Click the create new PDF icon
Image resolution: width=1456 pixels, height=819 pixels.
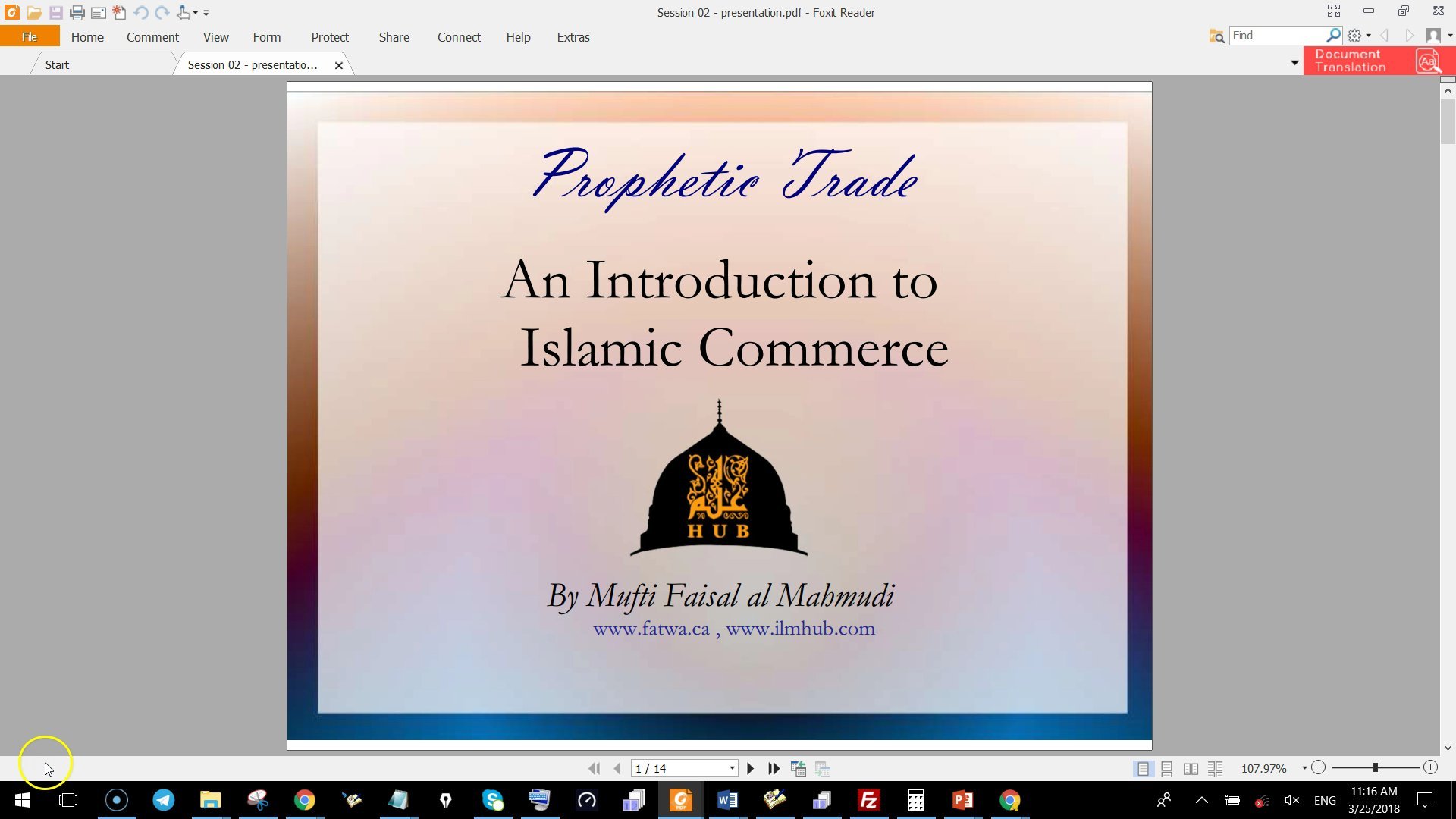click(x=119, y=13)
